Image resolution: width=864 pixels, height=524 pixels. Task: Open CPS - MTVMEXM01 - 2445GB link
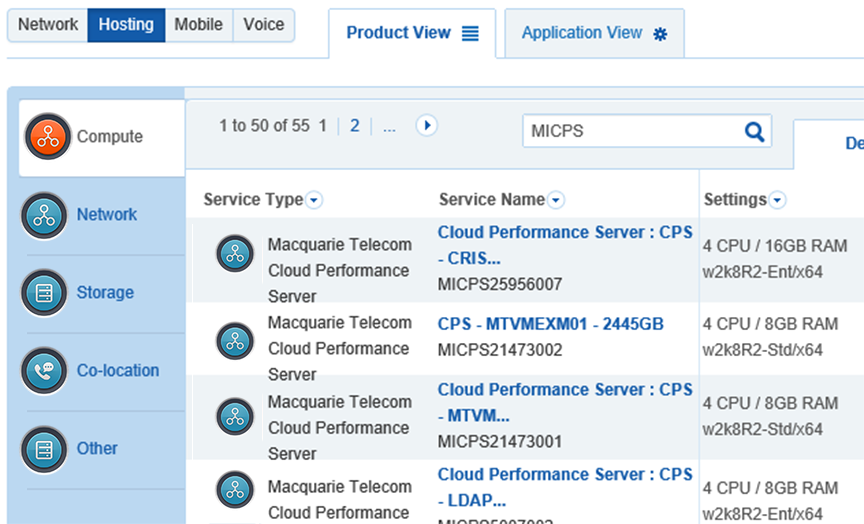[x=550, y=324]
